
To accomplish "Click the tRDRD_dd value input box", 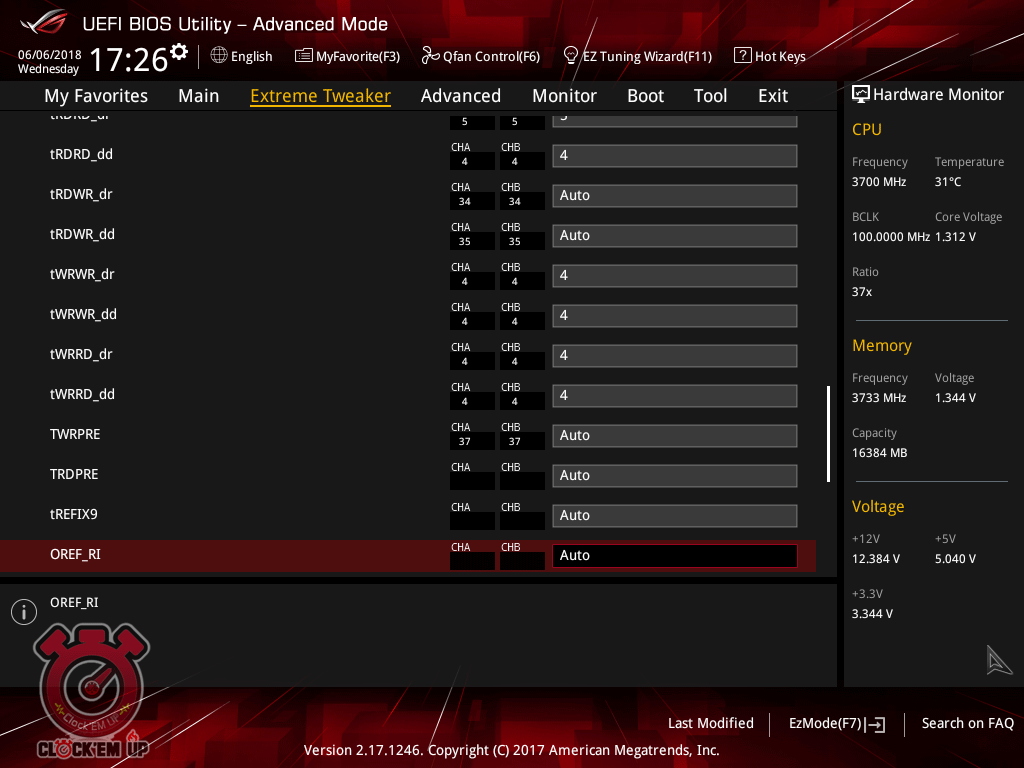I will point(674,155).
